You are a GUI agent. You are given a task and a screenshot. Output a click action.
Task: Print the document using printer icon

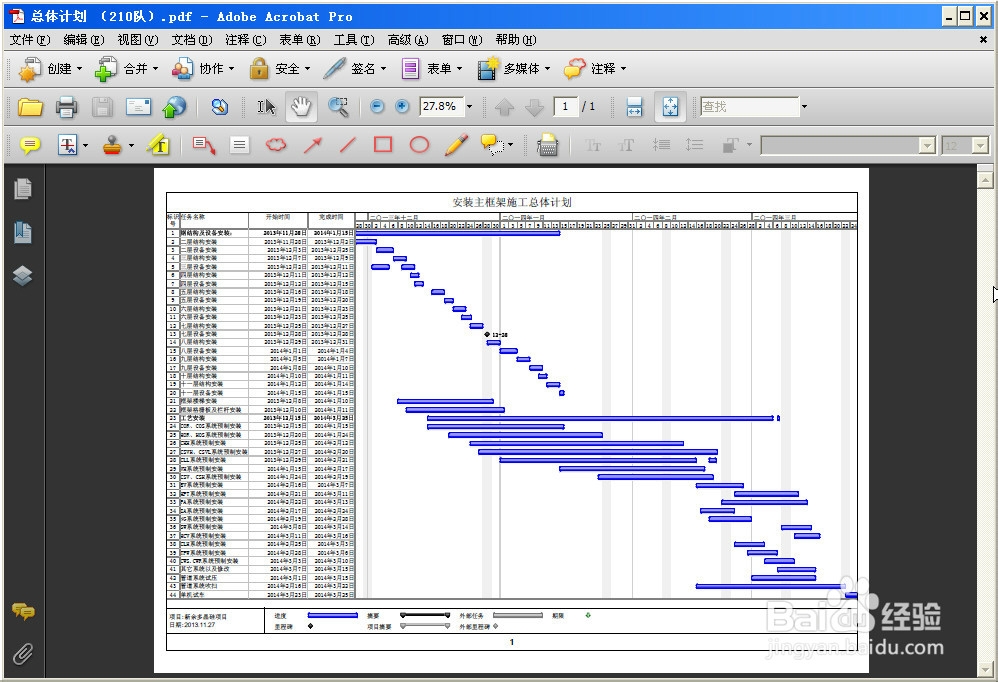tap(67, 107)
